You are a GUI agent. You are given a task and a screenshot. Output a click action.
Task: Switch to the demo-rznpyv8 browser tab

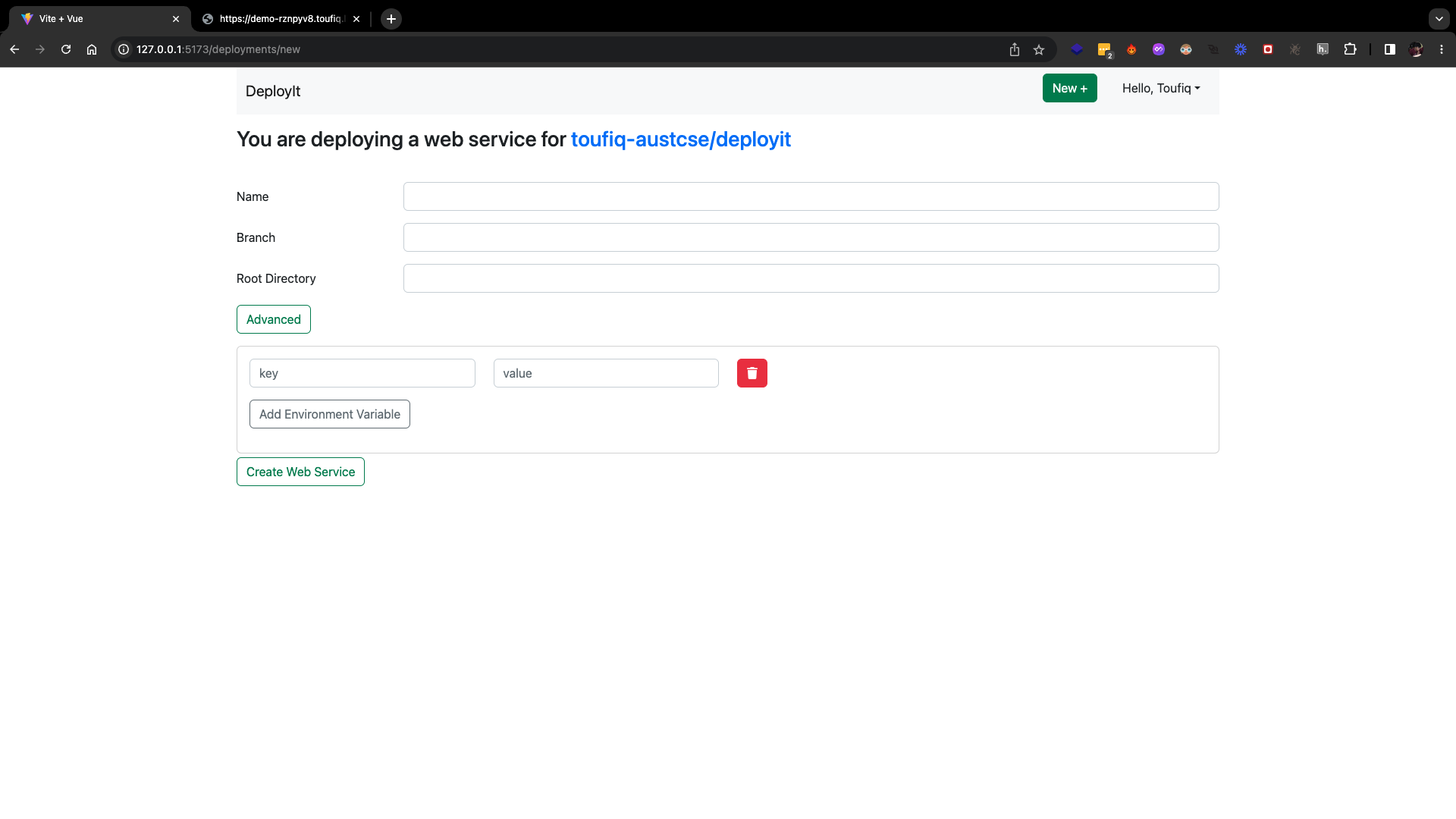point(281,19)
